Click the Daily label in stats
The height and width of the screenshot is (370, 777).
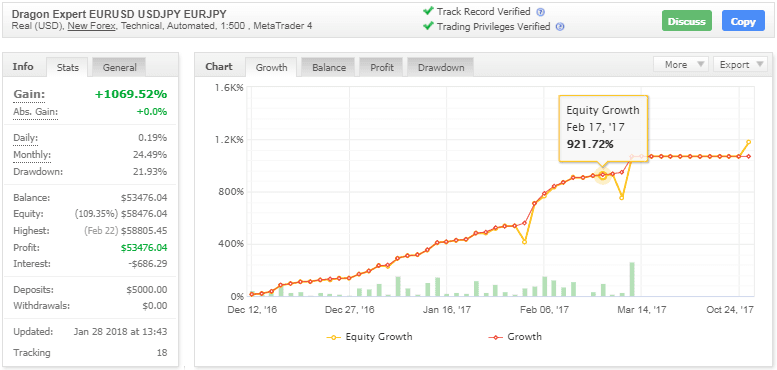[x=25, y=138]
